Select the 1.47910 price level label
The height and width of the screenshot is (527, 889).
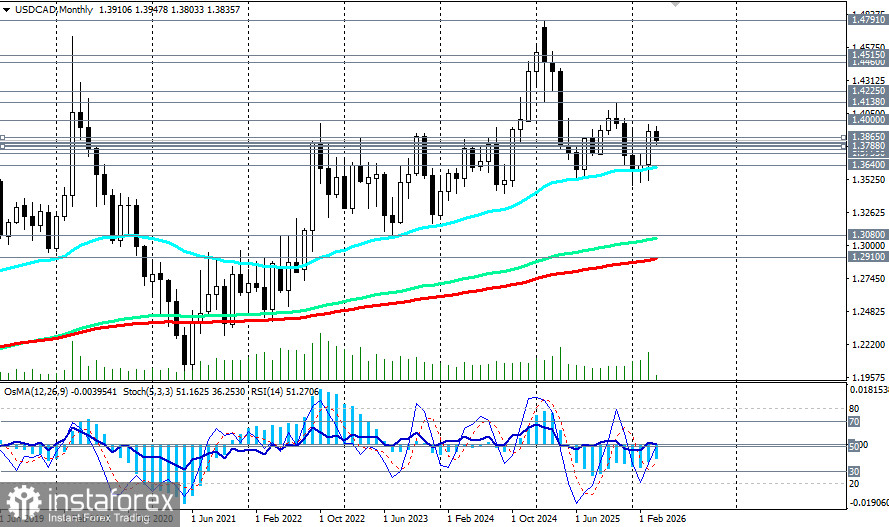(866, 20)
